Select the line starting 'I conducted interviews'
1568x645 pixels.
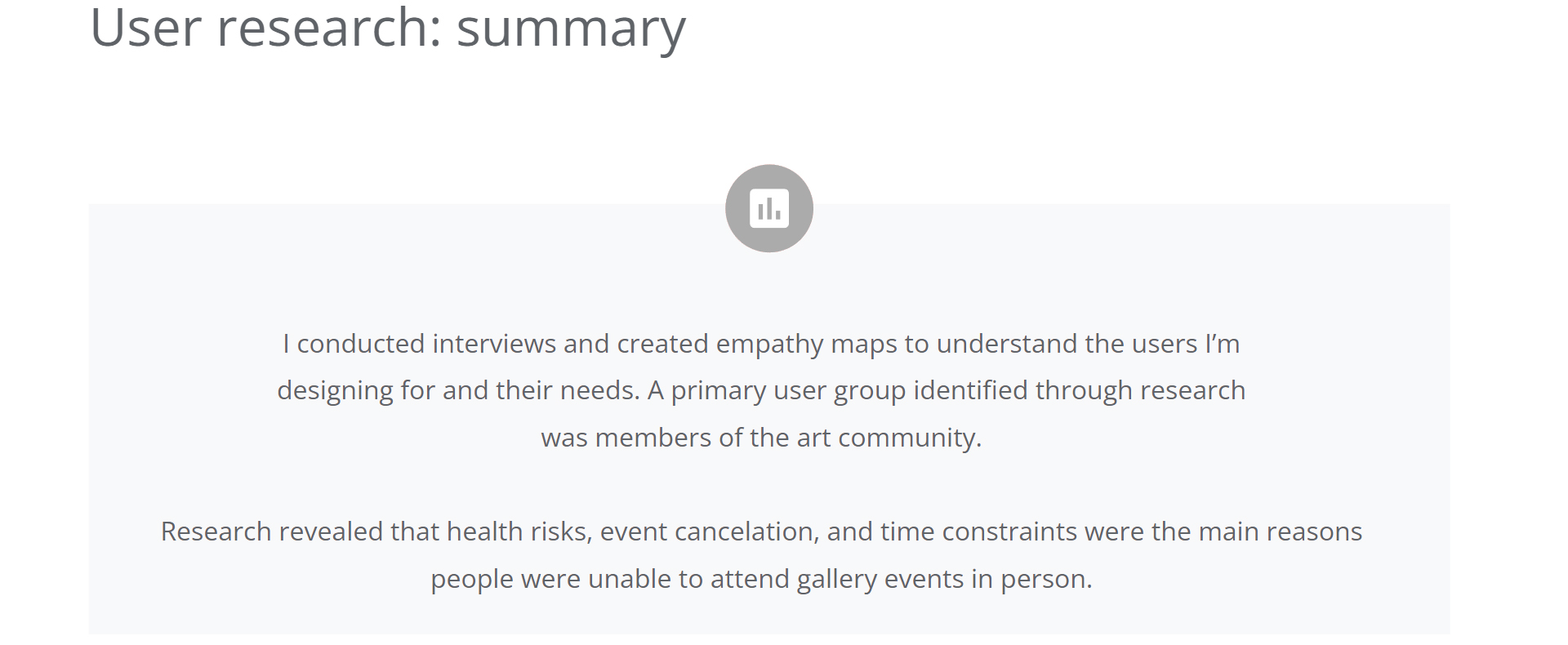click(761, 345)
